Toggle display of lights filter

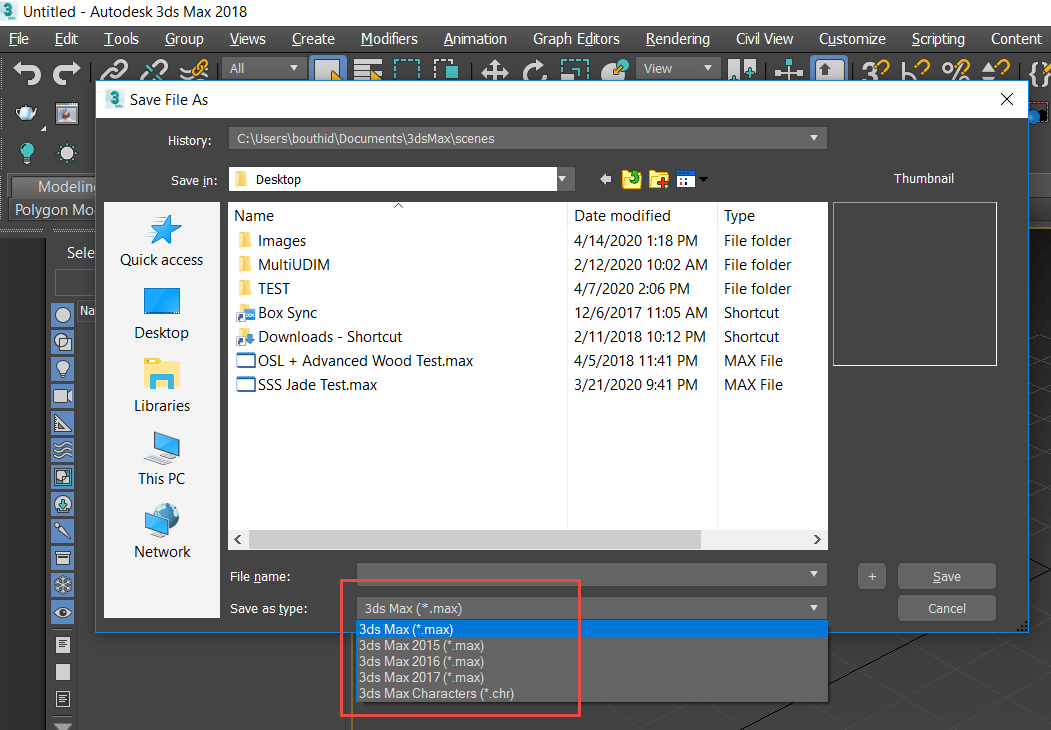(63, 368)
